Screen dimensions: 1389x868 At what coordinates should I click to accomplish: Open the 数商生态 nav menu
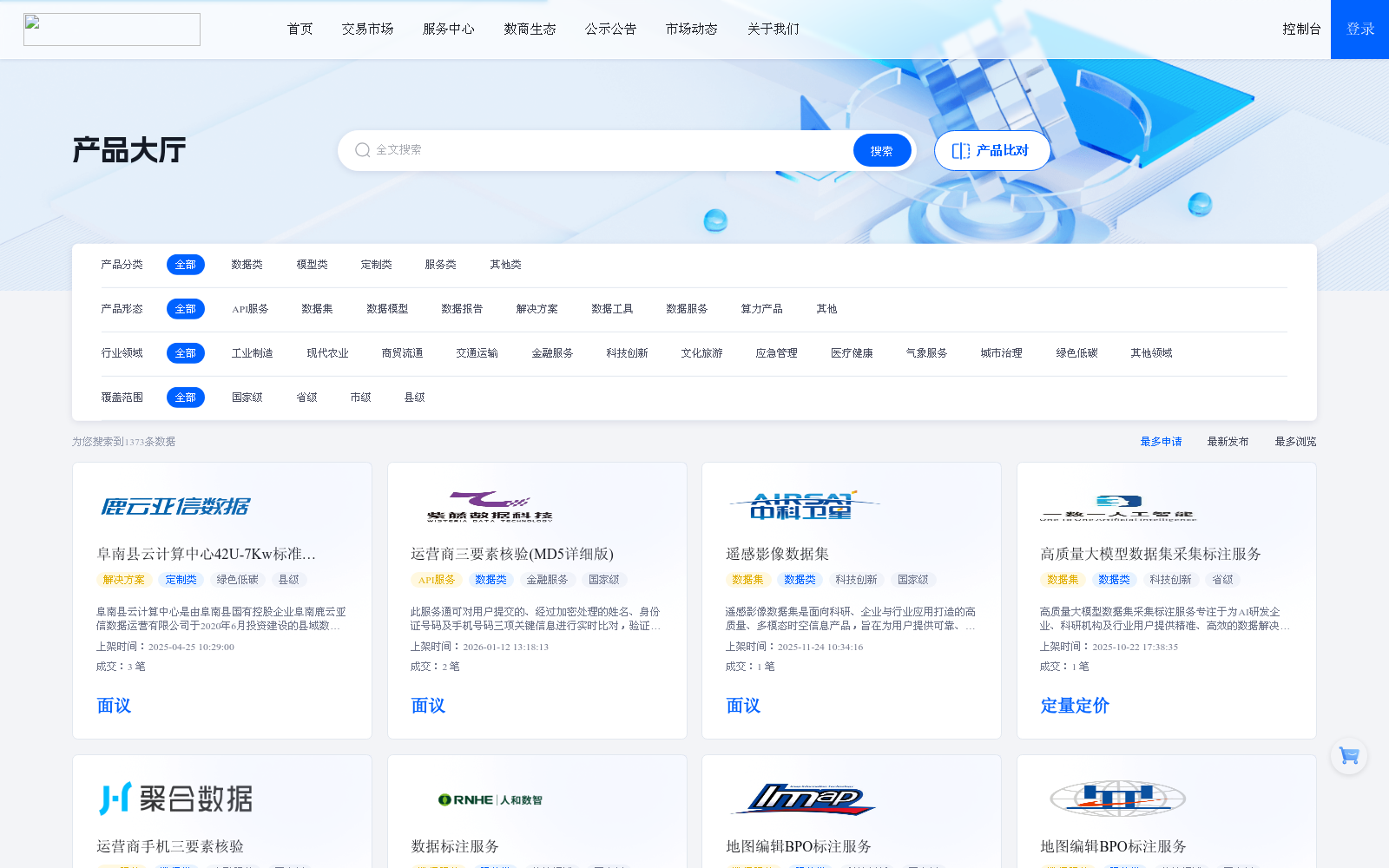pos(530,29)
